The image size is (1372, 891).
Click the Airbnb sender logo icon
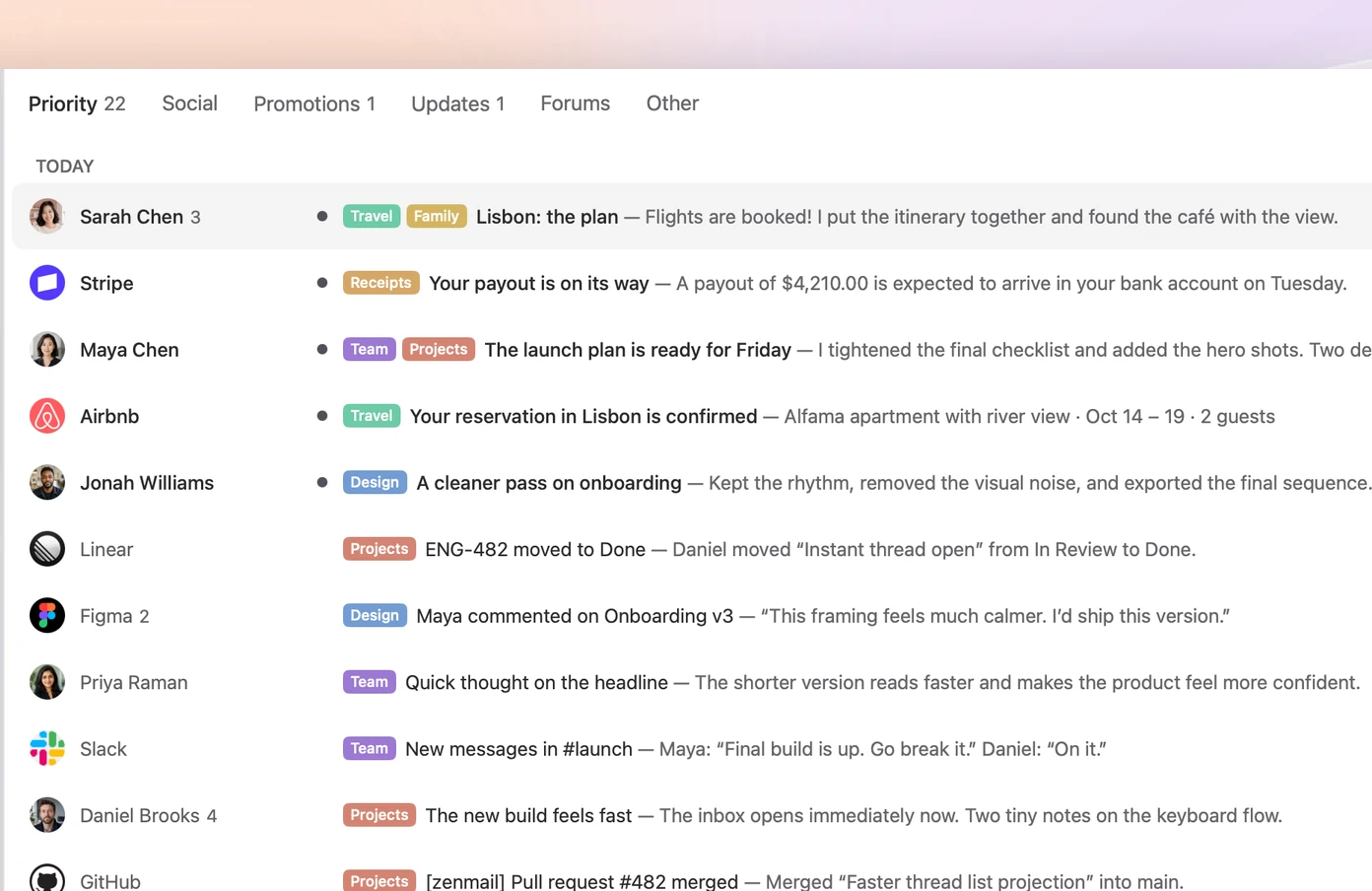[47, 416]
